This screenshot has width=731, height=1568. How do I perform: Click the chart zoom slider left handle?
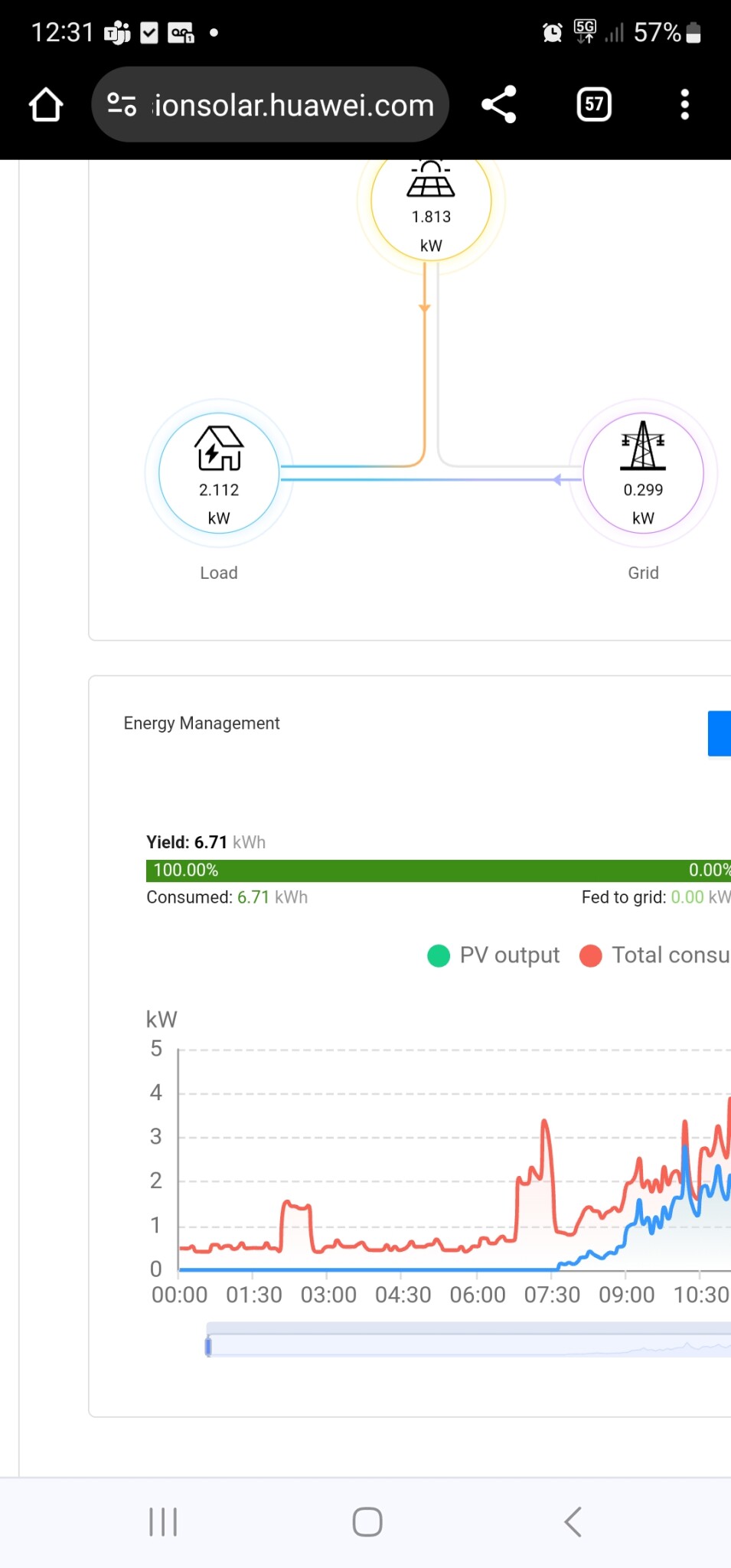(x=208, y=1345)
